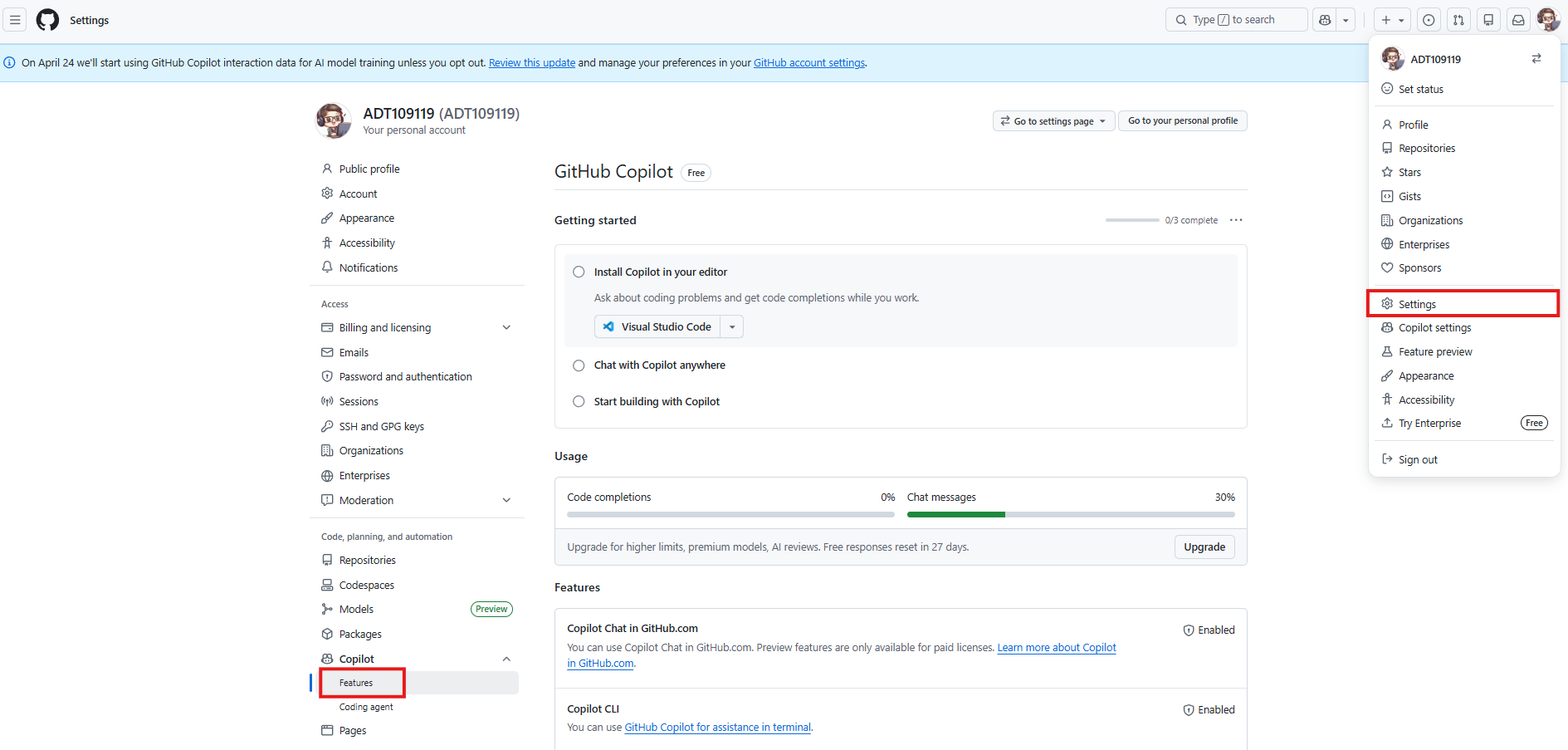
Task: Open Getting started options ellipsis menu
Action: point(1236,220)
